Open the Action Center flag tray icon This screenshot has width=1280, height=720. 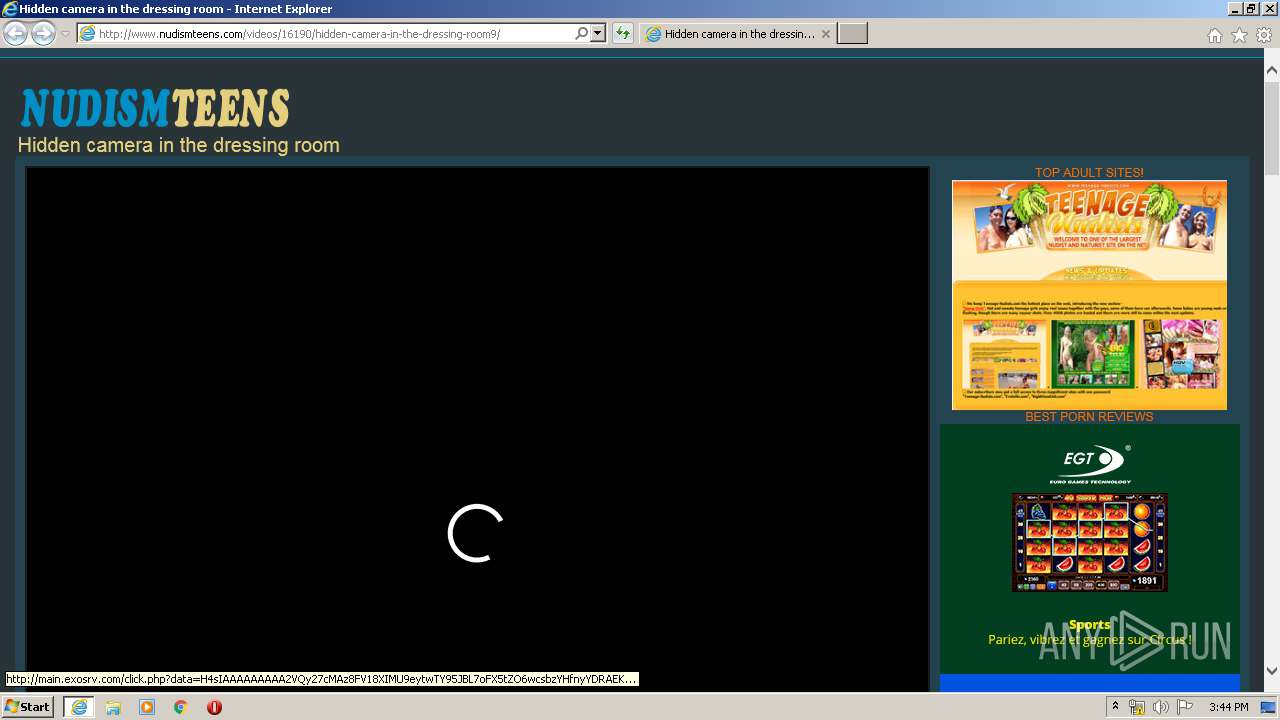point(1184,707)
